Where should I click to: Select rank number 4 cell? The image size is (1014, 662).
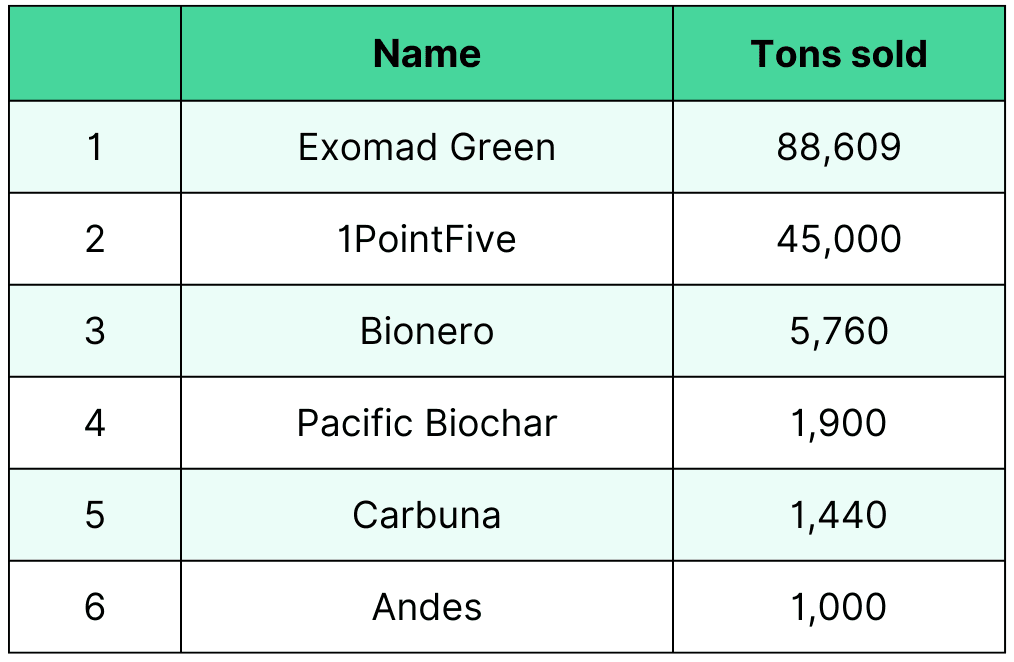[x=95, y=423]
